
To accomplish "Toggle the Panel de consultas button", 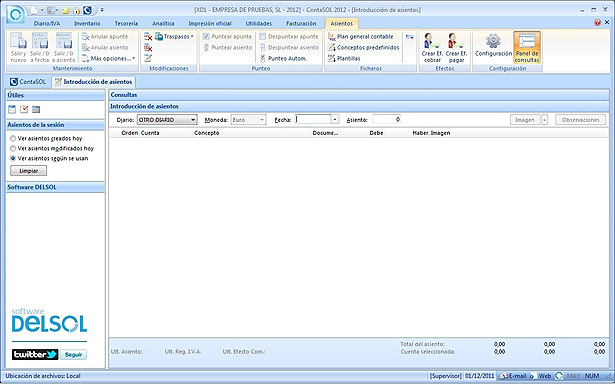I will point(527,47).
